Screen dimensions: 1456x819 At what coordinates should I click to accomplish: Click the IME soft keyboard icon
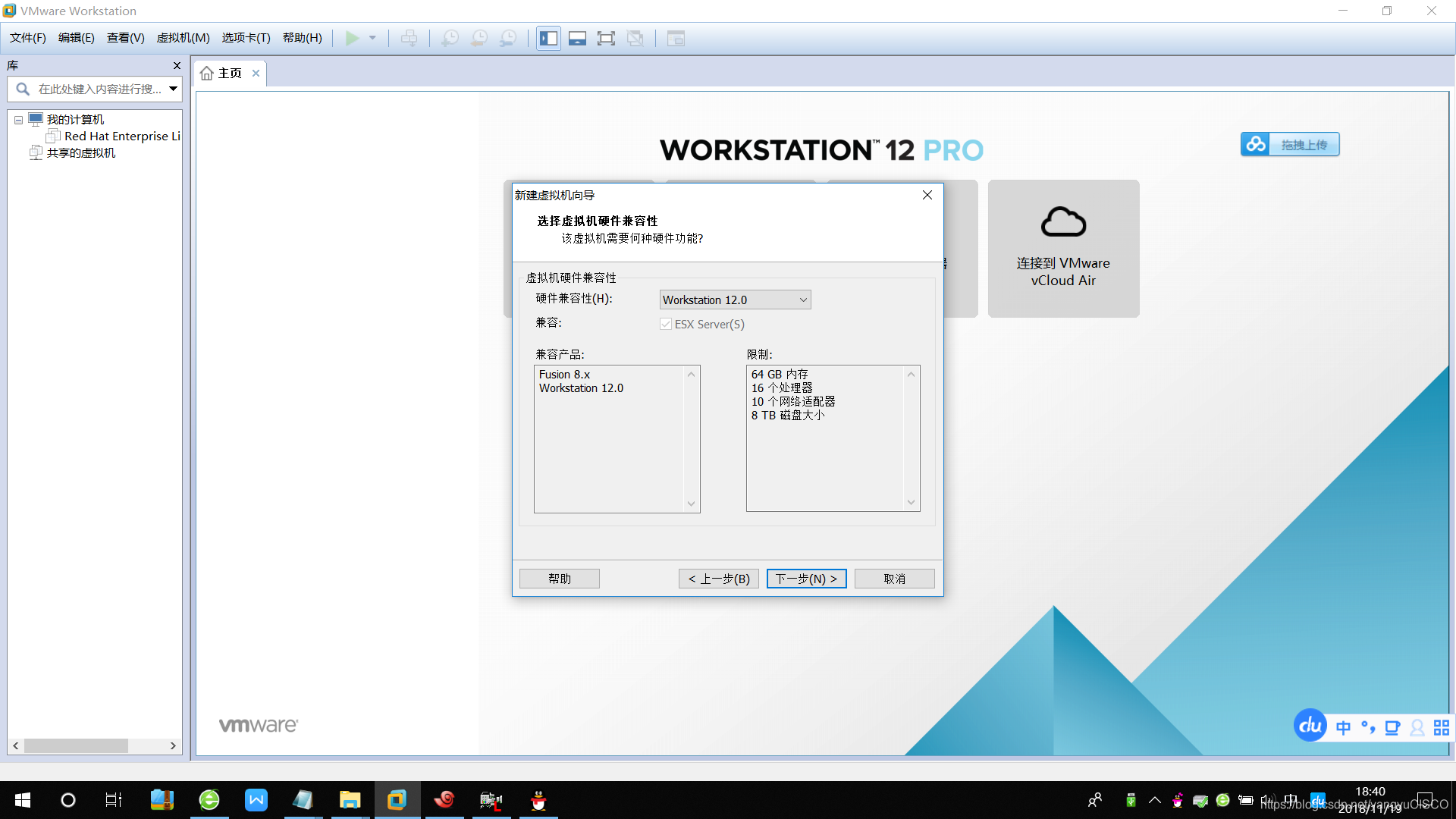[1392, 728]
